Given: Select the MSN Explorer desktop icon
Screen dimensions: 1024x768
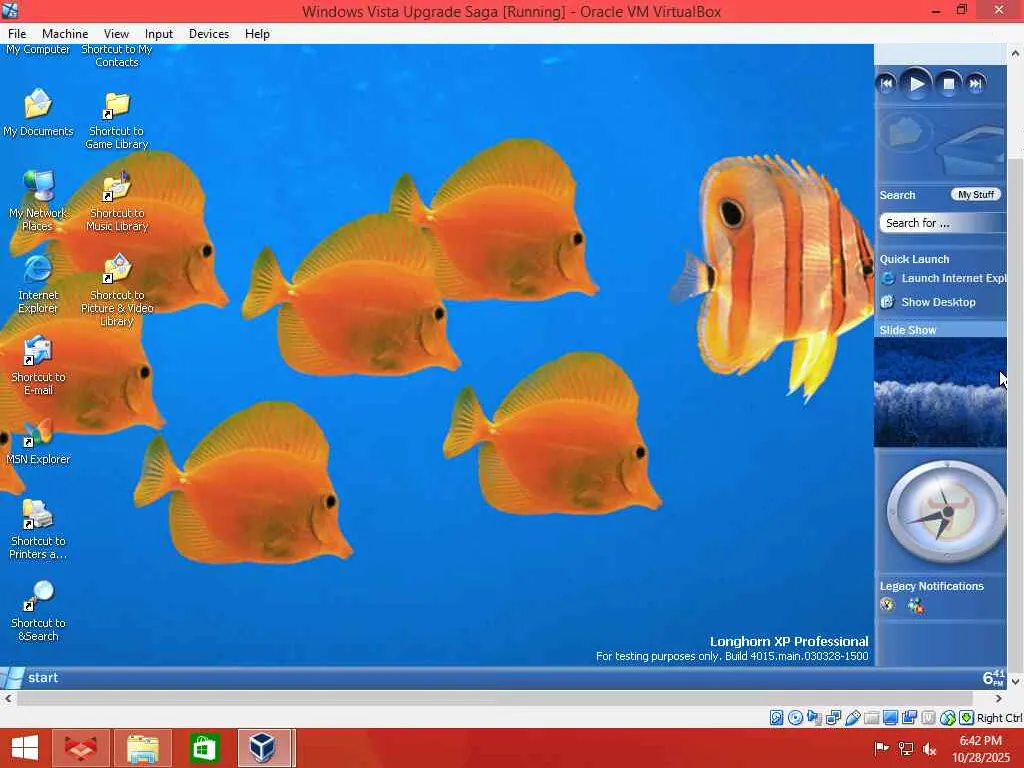Looking at the screenshot, I should 38,441.
